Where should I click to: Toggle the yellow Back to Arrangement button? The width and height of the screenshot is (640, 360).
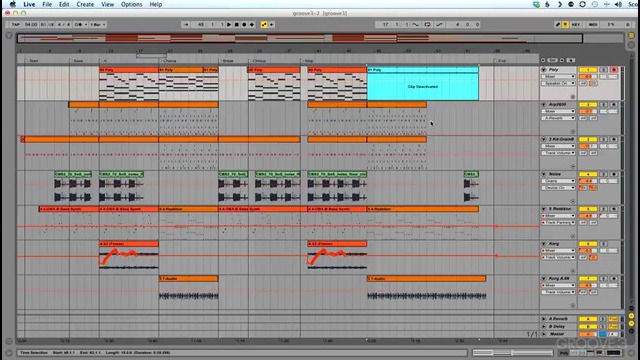(264, 24)
